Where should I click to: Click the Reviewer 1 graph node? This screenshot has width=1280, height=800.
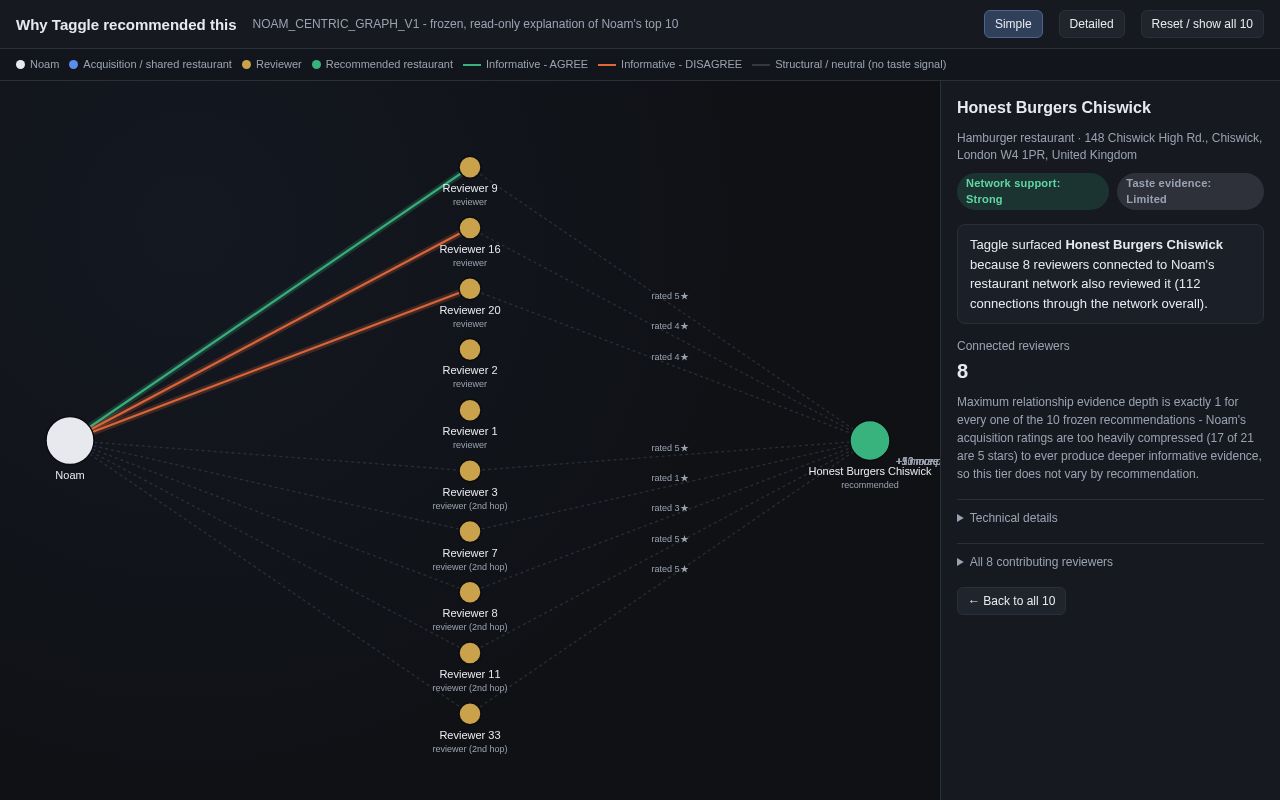(x=470, y=410)
